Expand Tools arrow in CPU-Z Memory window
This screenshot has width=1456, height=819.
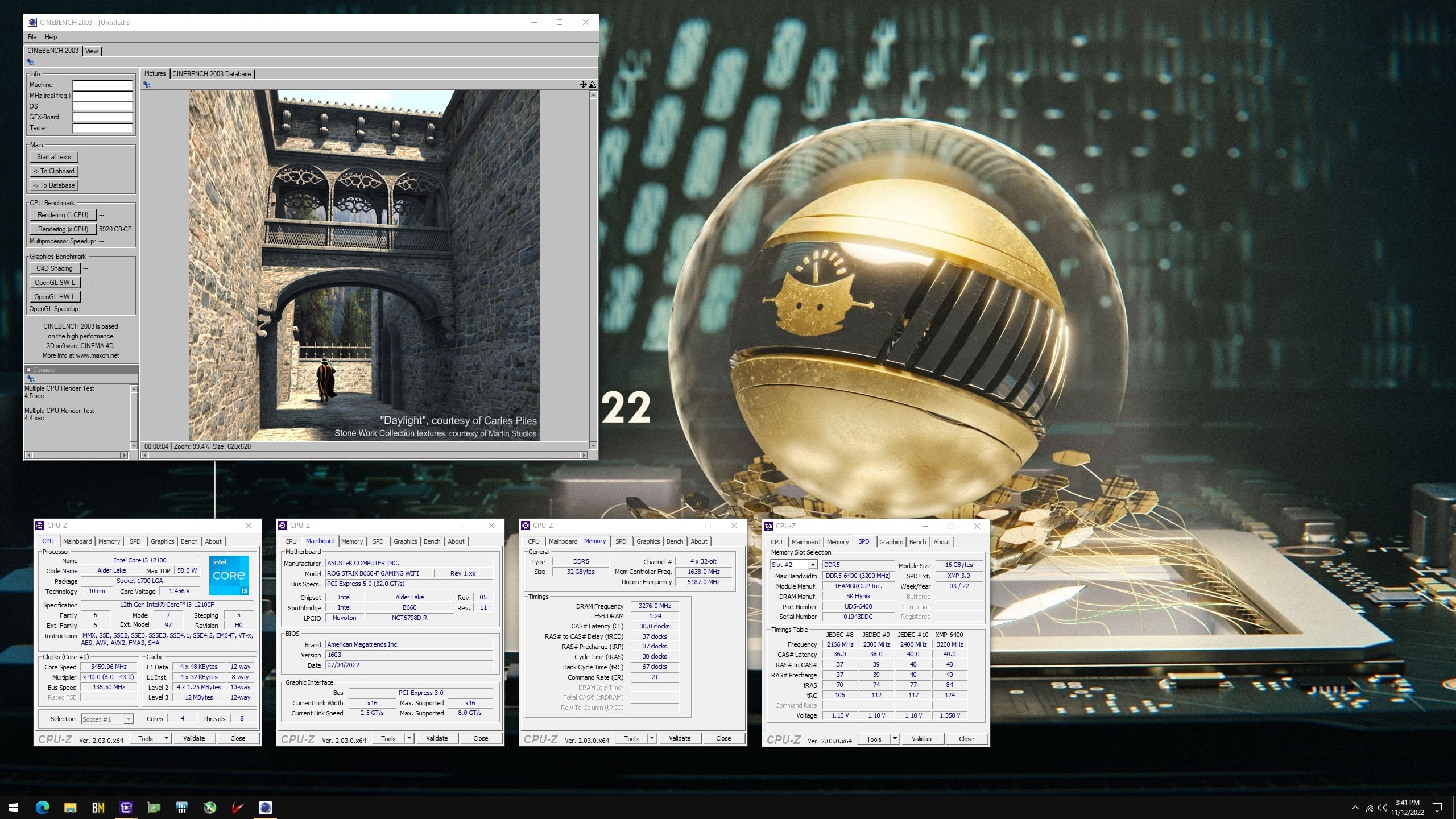point(652,738)
